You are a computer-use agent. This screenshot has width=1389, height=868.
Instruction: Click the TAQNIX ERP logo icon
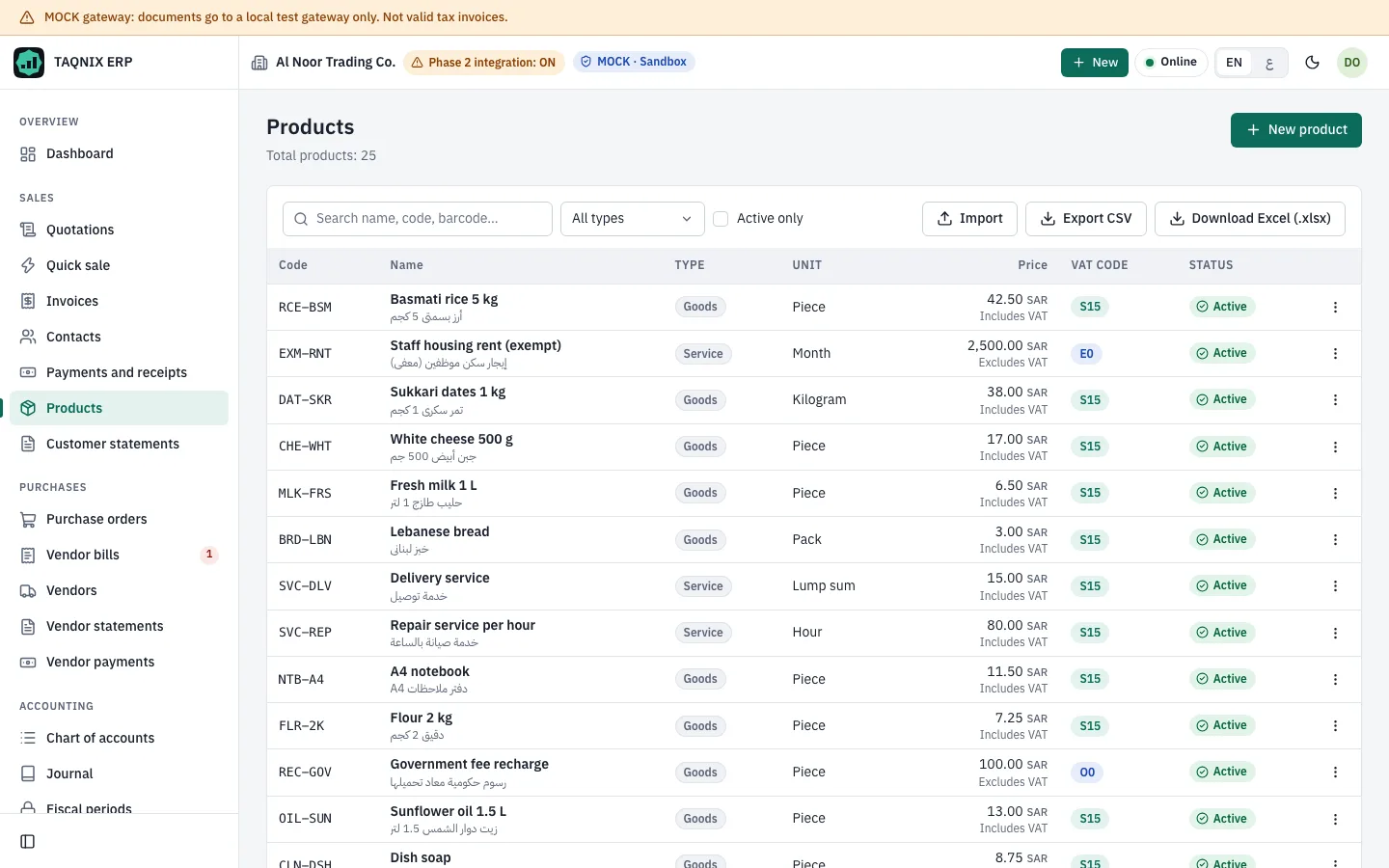(x=29, y=63)
